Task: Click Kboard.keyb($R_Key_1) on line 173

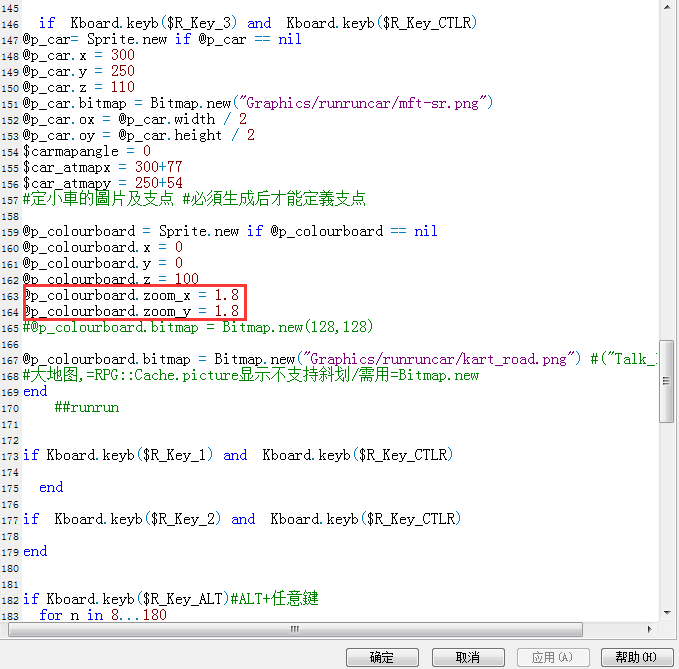Action: (130, 455)
